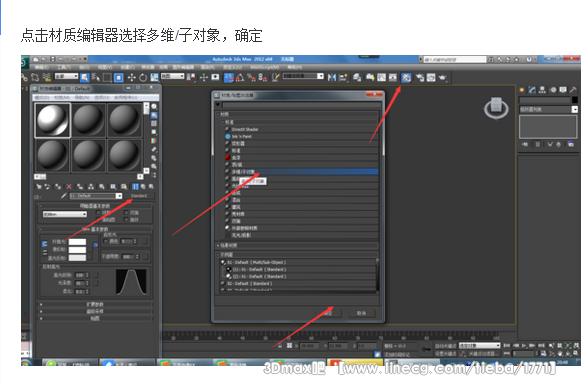Open the 实用程序(U) menu in Material Editor
This screenshot has width=585, height=385.
pyautogui.click(x=126, y=98)
